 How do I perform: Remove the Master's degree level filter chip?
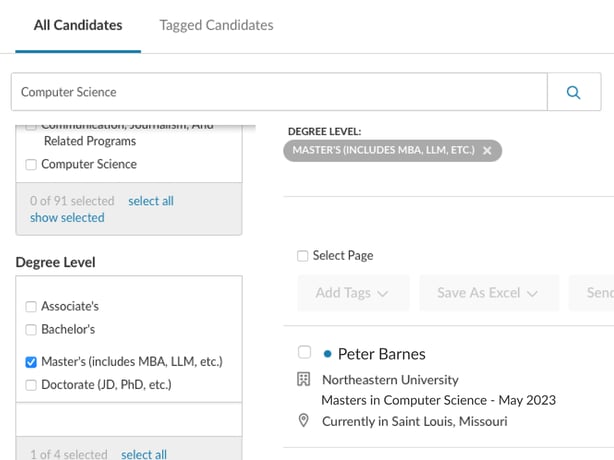[487, 151]
